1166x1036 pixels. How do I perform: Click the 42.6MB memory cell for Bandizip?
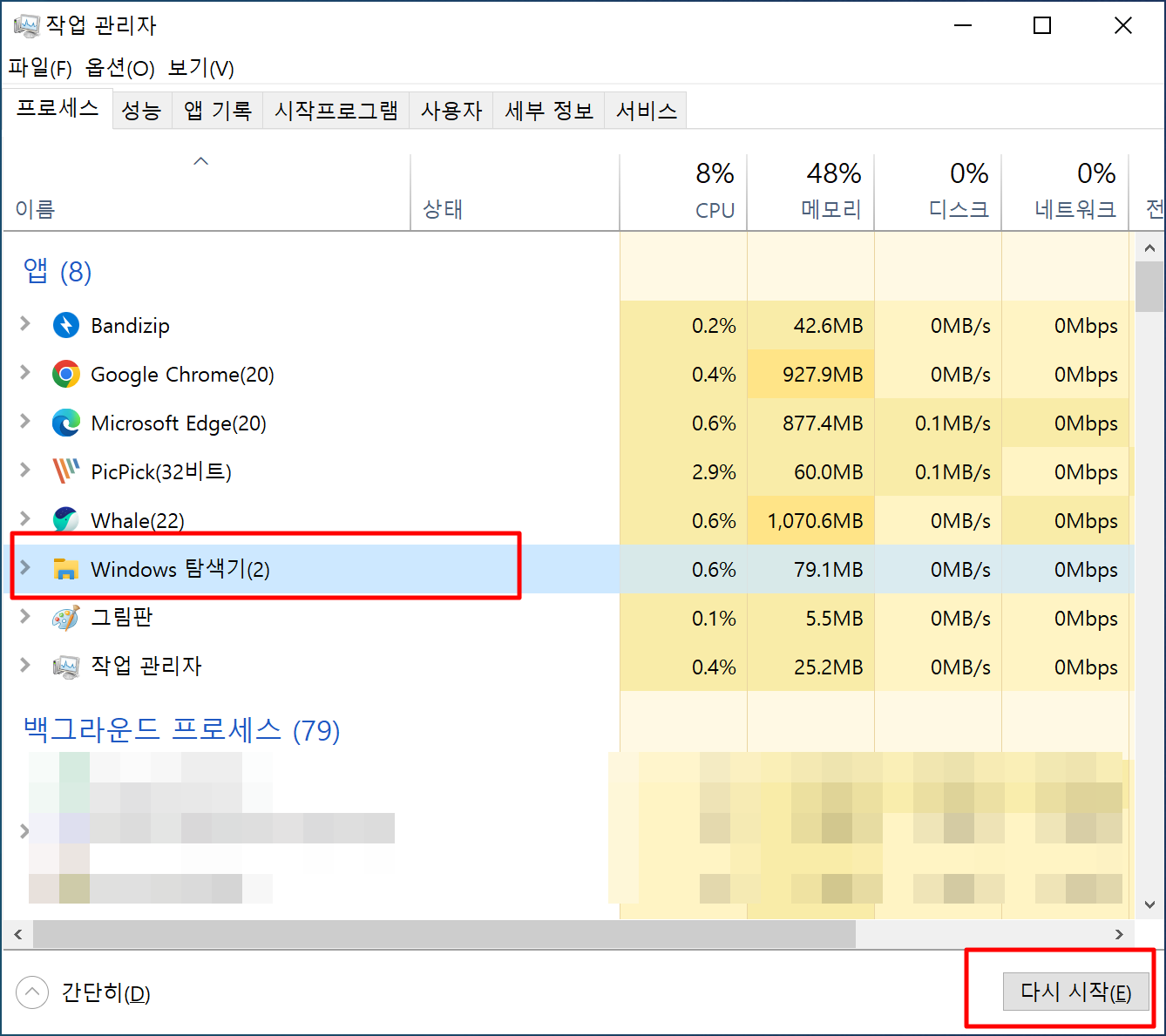click(810, 326)
